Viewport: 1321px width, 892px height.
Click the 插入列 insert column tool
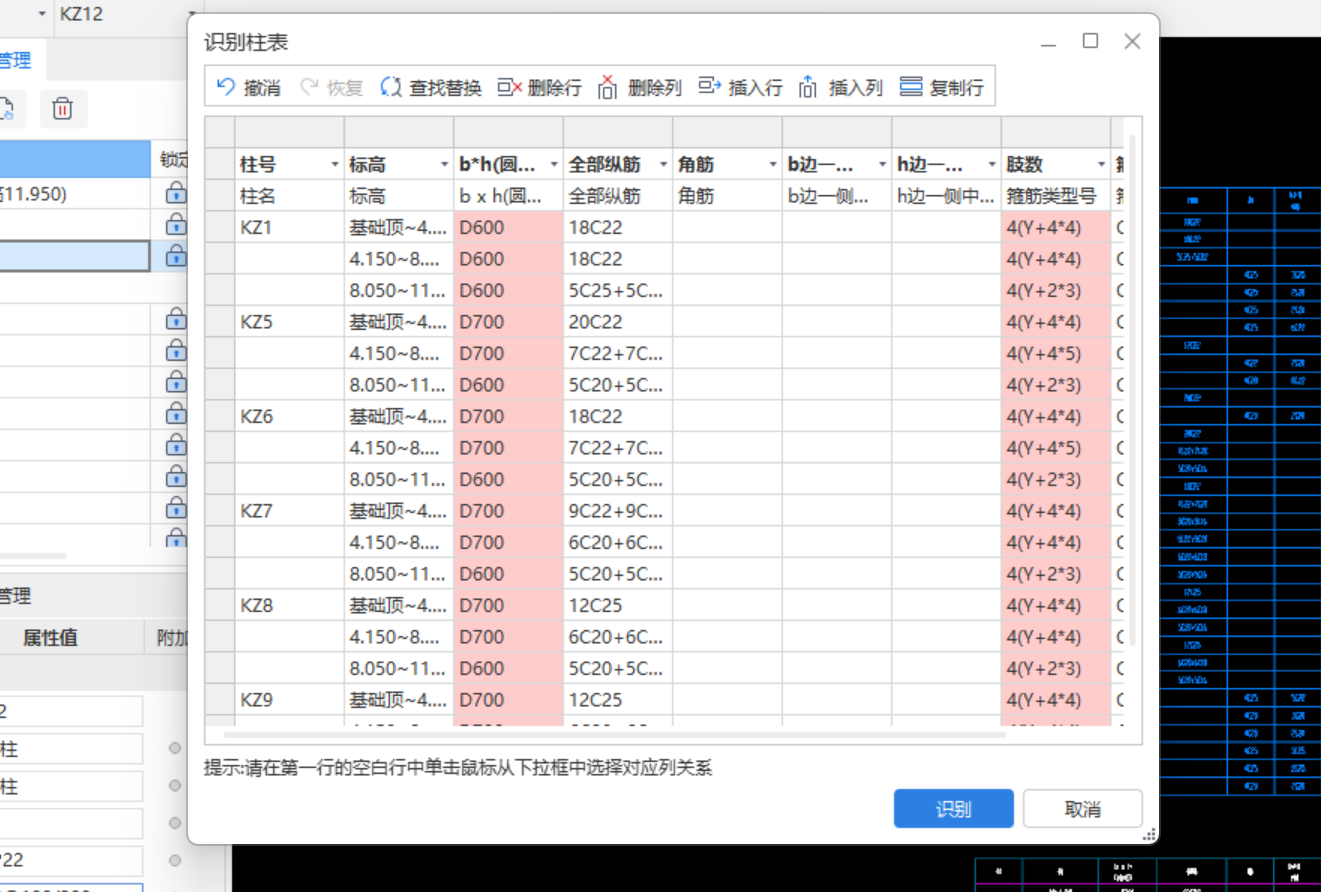click(x=840, y=87)
